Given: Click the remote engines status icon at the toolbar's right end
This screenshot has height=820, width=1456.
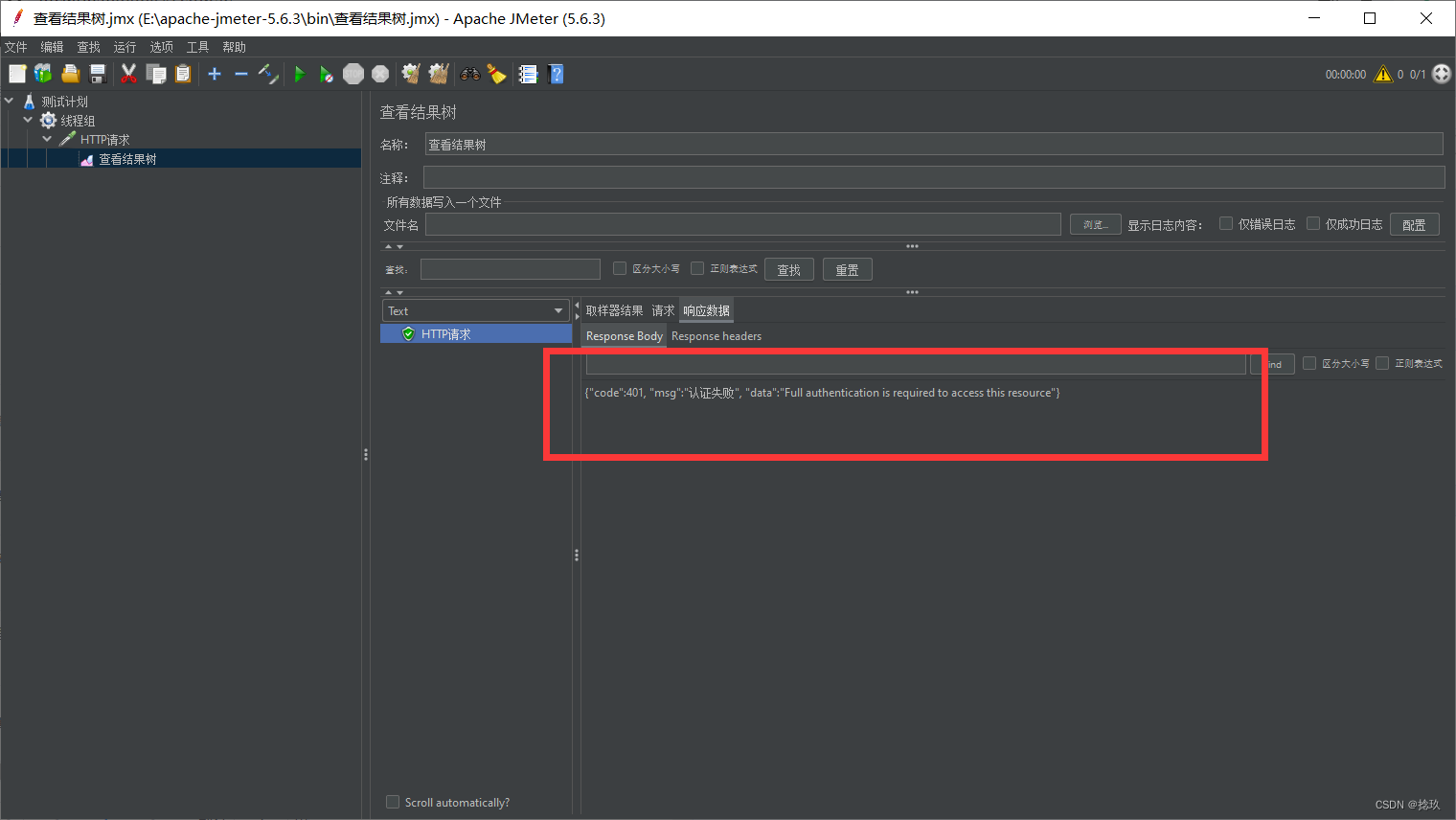Looking at the screenshot, I should pos(1442,74).
